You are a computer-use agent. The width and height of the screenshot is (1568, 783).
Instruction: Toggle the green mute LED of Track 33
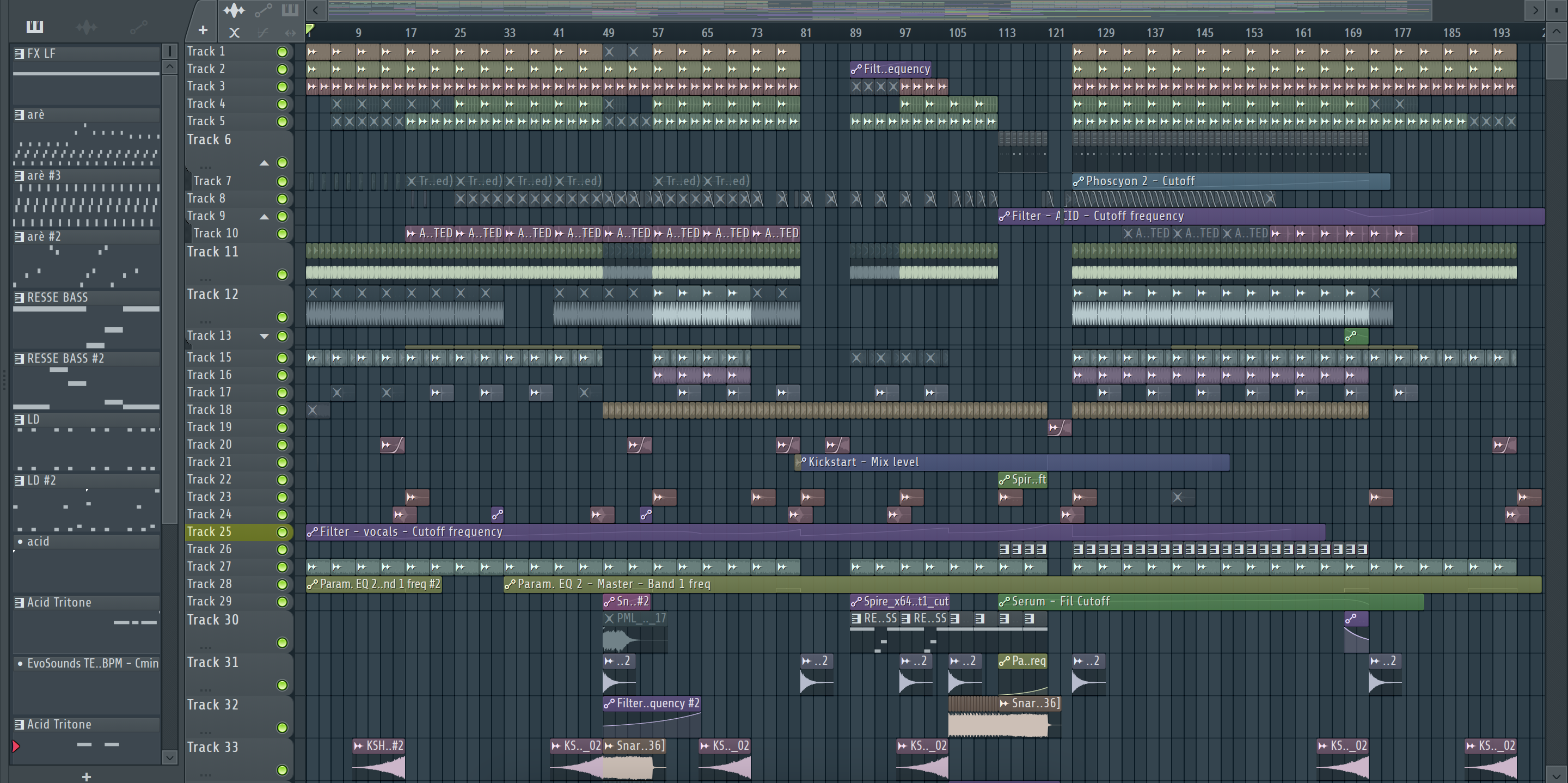coord(282,769)
